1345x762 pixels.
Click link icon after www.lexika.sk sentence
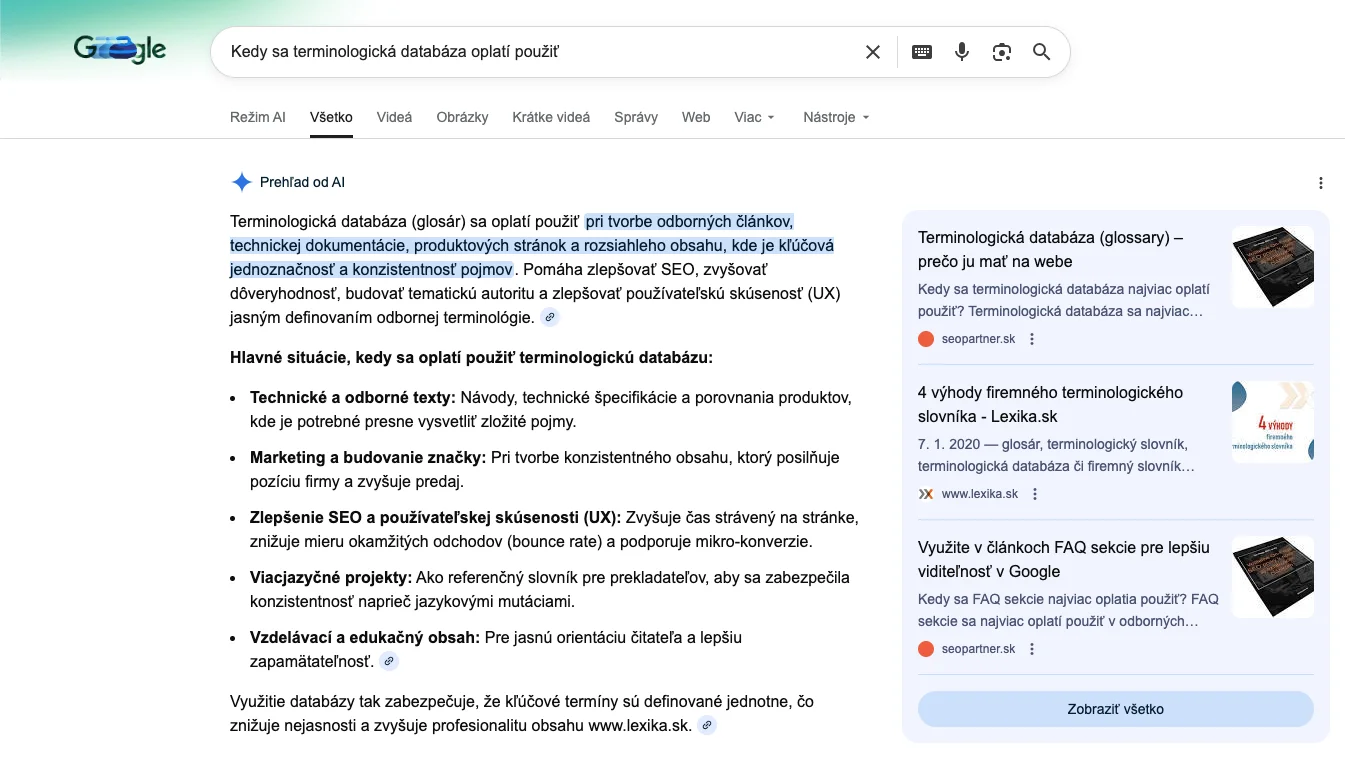click(707, 726)
